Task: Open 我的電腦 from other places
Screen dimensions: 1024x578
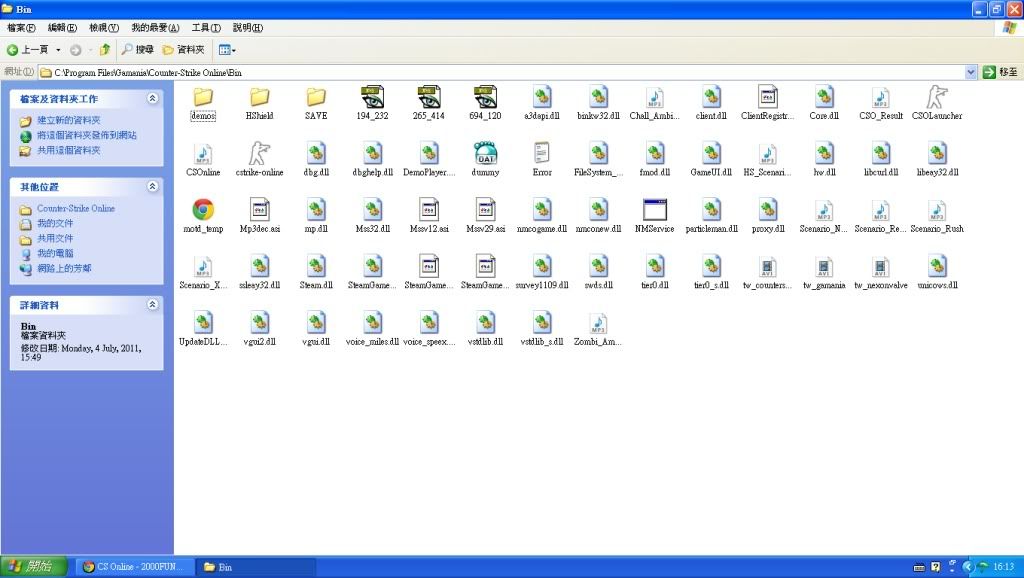Action: pyautogui.click(x=55, y=253)
